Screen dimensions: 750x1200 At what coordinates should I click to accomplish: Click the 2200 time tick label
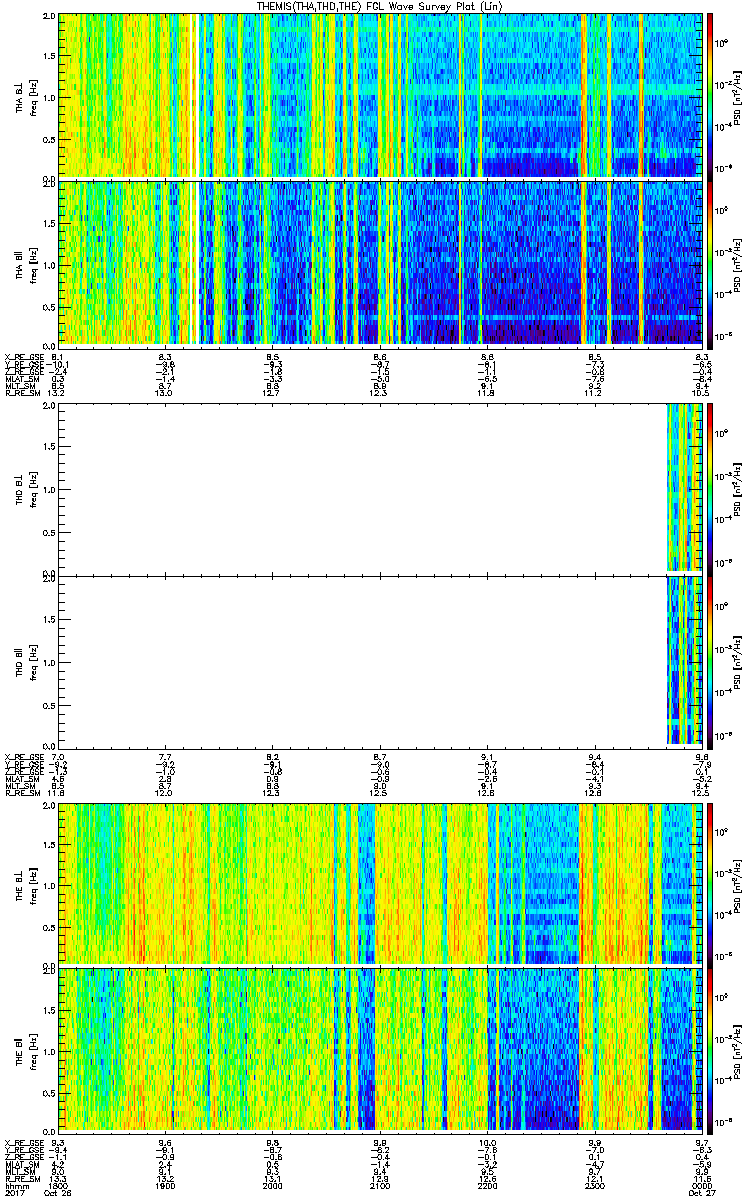click(x=487, y=1184)
